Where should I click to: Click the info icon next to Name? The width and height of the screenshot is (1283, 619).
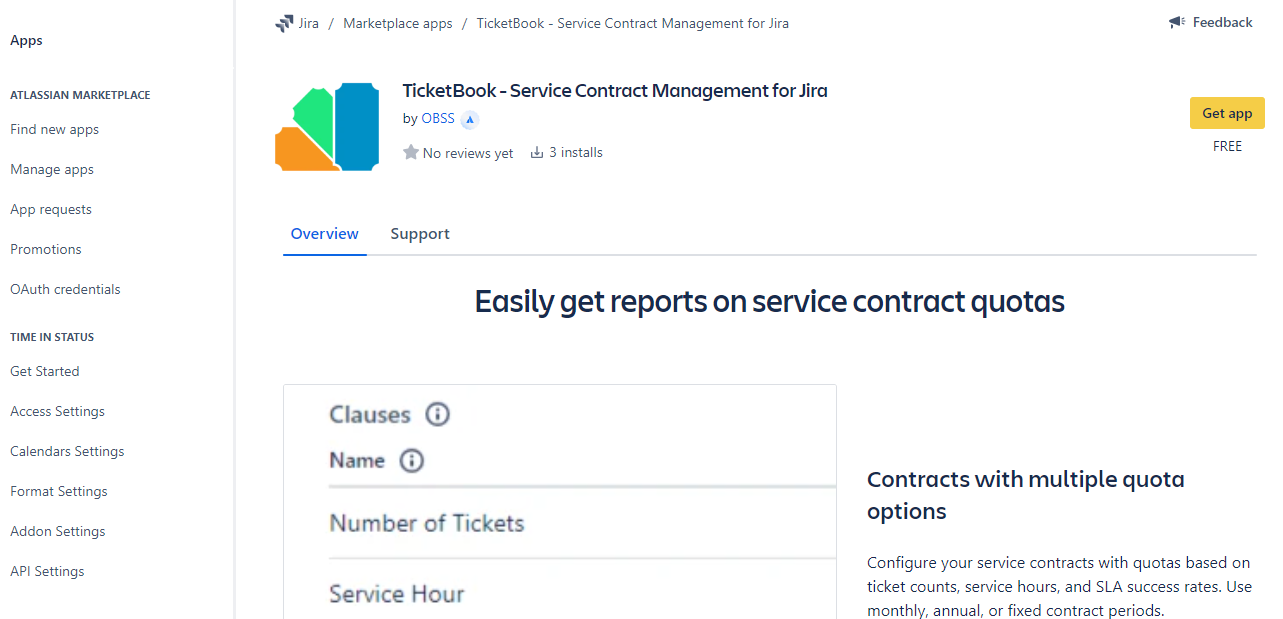point(411,461)
